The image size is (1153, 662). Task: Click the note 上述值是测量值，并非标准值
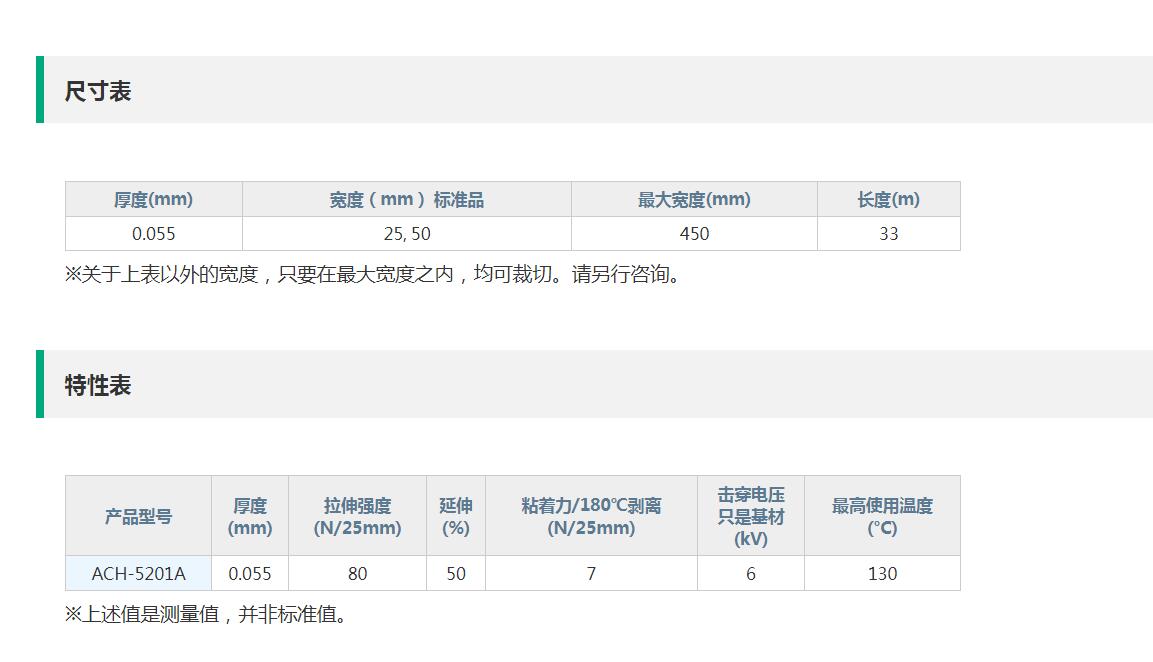(207, 614)
